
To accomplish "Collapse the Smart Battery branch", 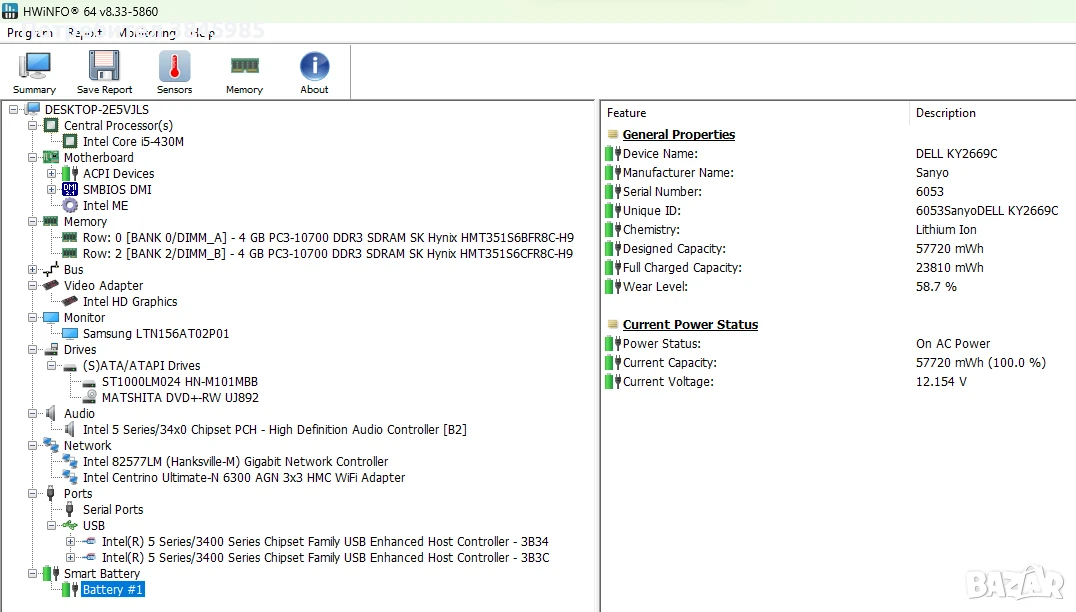I will [x=32, y=573].
